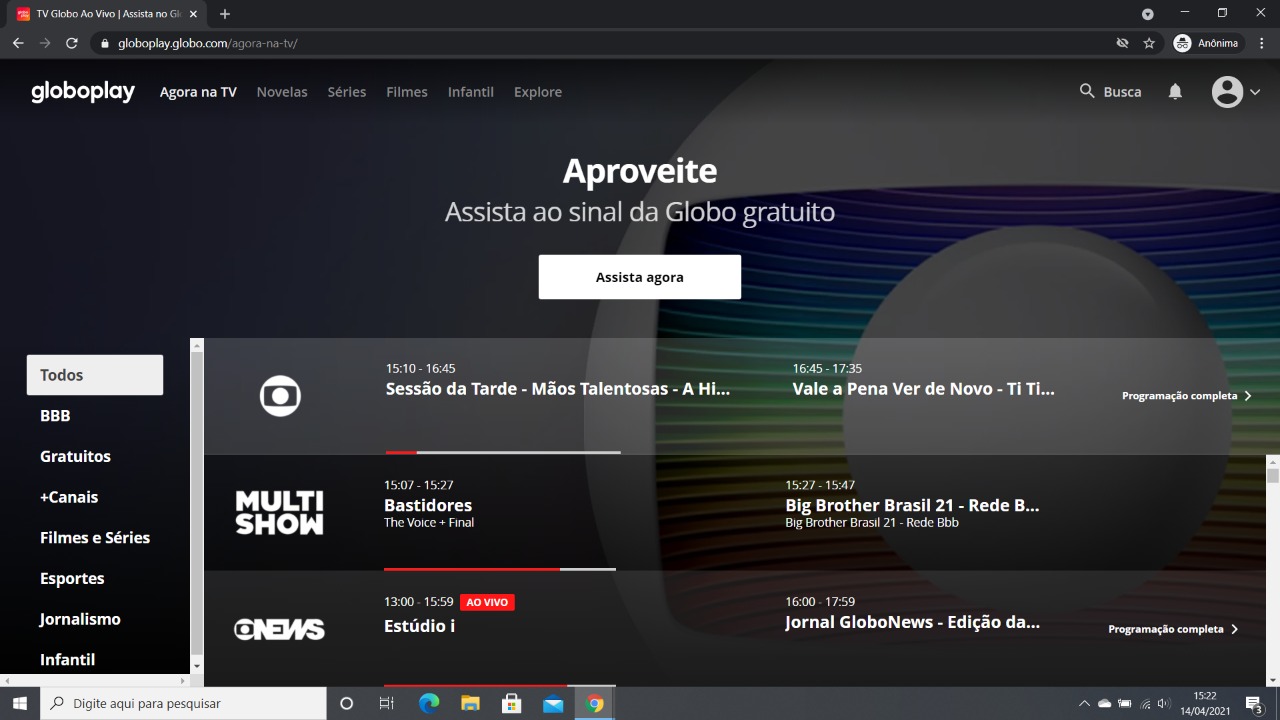Open Chrome's three-dot menu

click(x=1262, y=43)
